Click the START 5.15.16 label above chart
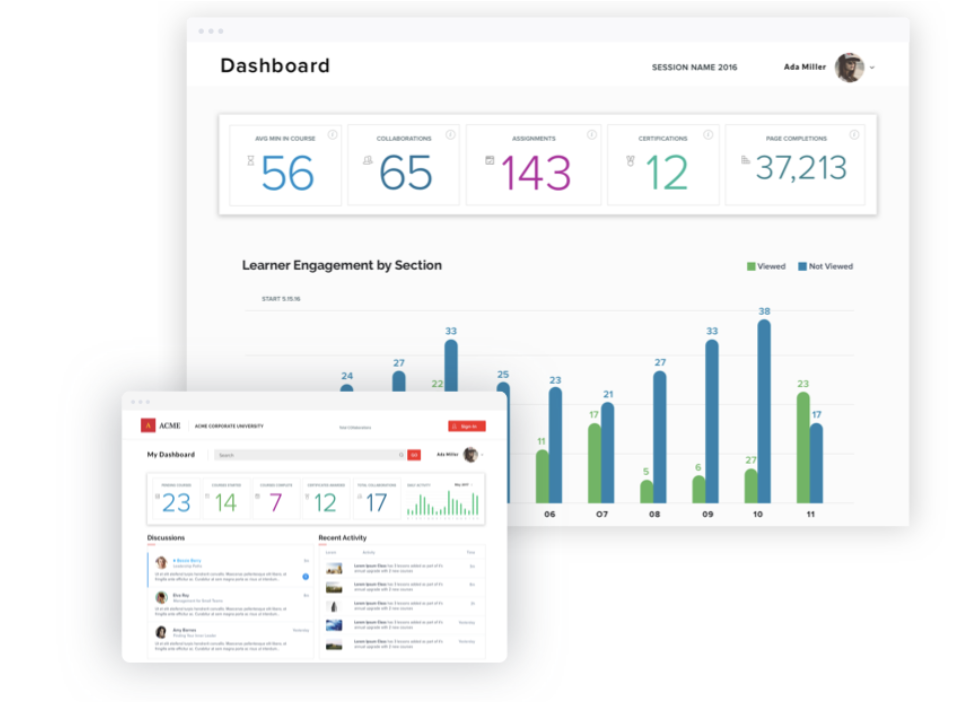Screen dimensions: 960x702 (x=281, y=299)
